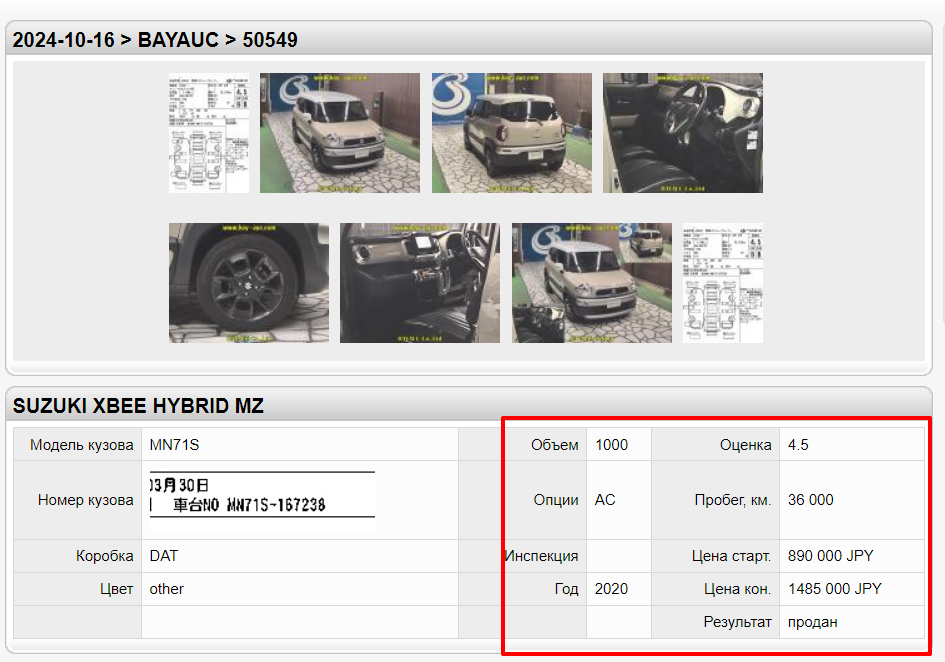Screen dimensions: 945x662
Task: Open the steering wheel interior photo
Action: [x=683, y=133]
